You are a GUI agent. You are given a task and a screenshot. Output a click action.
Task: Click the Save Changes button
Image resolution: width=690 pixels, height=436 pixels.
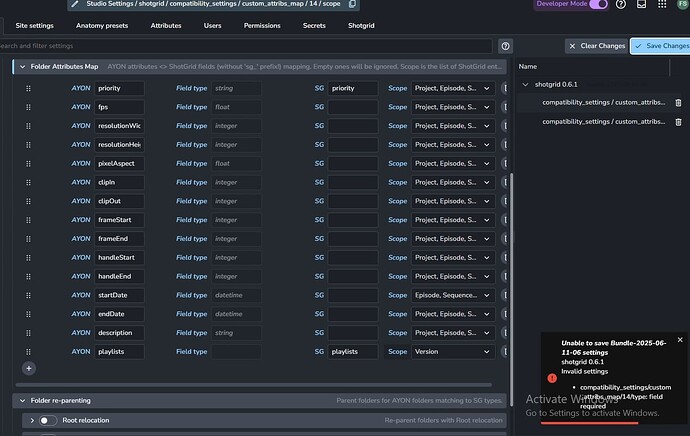[661, 46]
